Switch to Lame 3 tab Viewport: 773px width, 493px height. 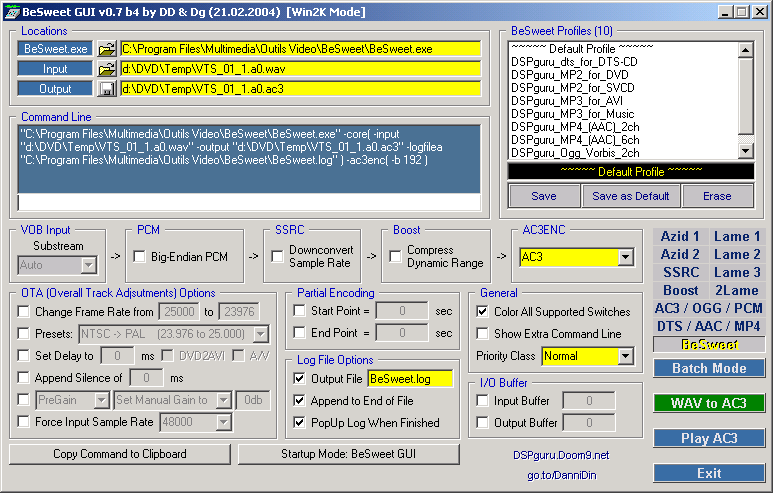(x=737, y=272)
